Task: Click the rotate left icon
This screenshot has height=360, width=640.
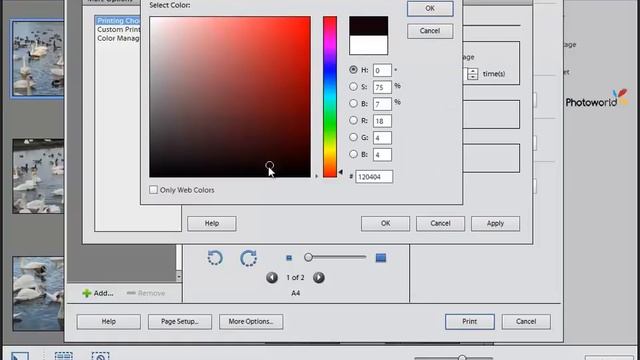Action: coord(215,258)
